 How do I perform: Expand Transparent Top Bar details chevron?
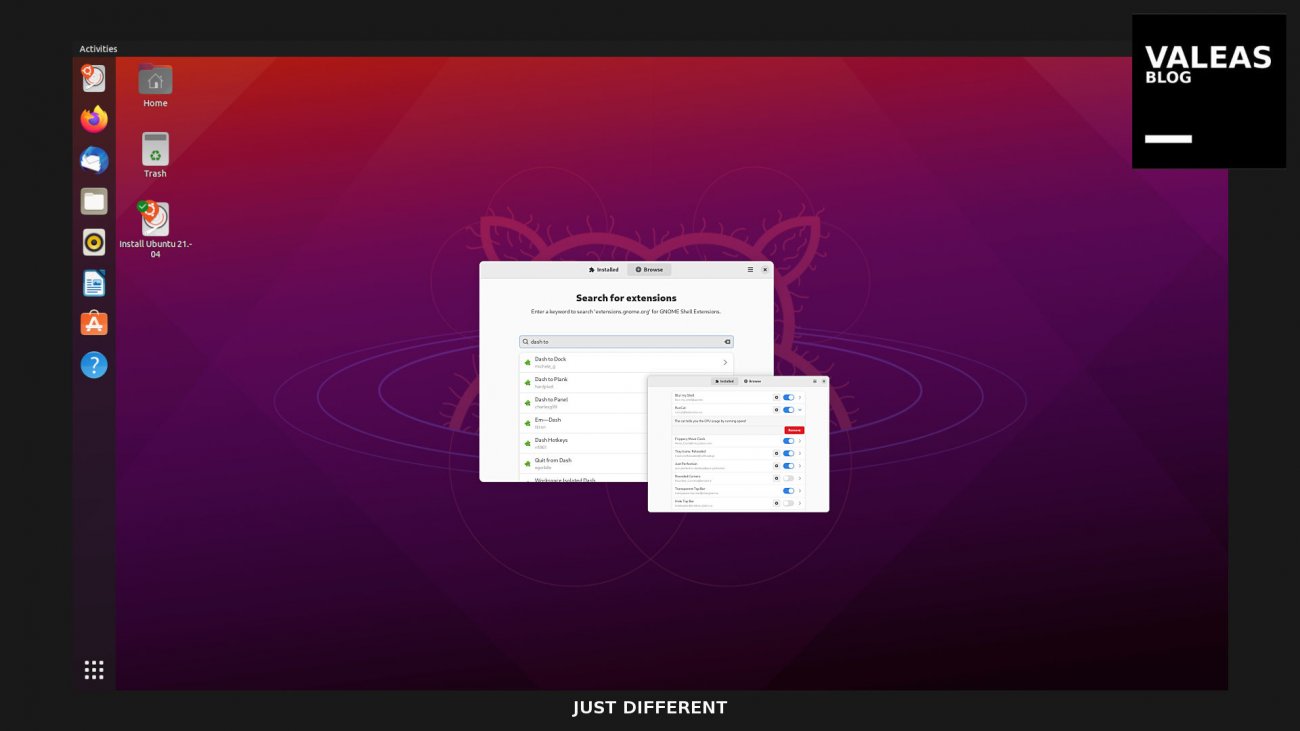coord(800,491)
